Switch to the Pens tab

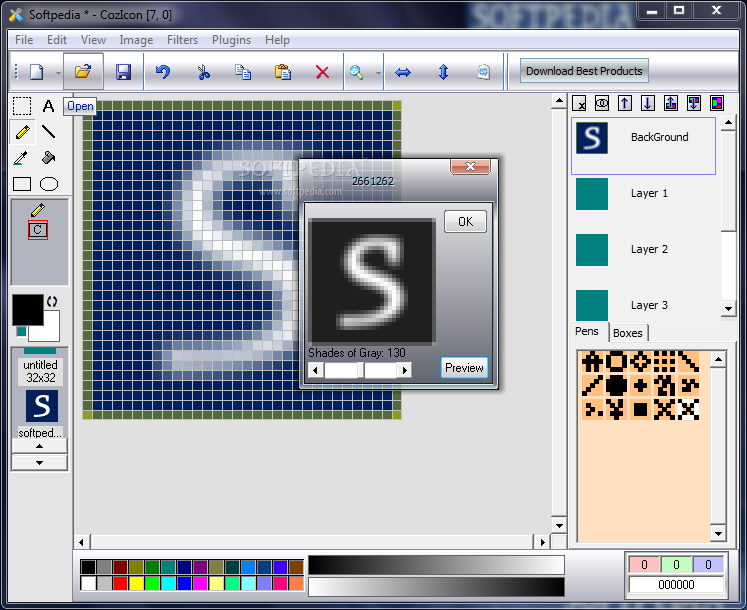(x=587, y=332)
